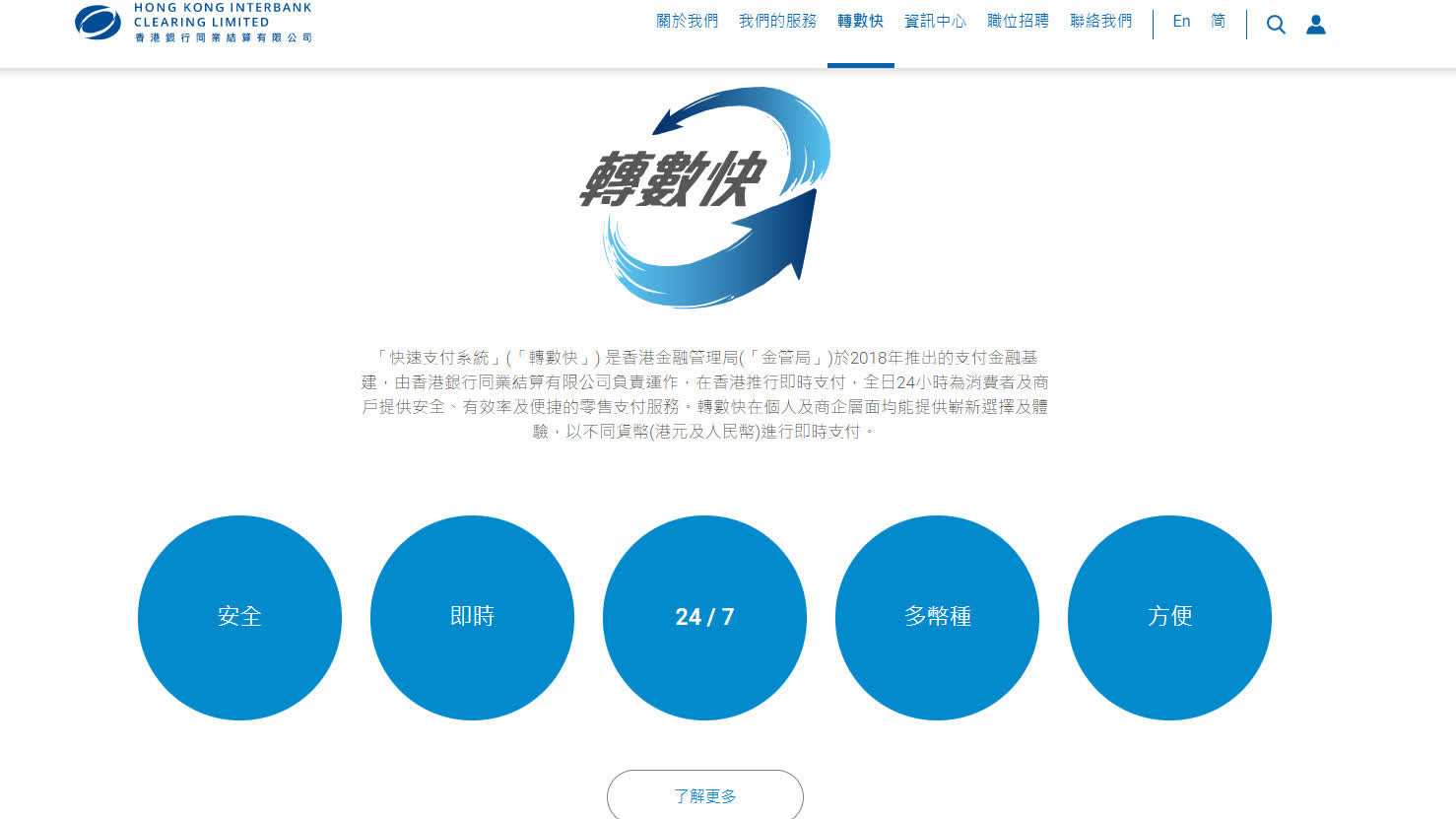Open the search magnifier icon
This screenshot has width=1456, height=819.
tap(1276, 25)
